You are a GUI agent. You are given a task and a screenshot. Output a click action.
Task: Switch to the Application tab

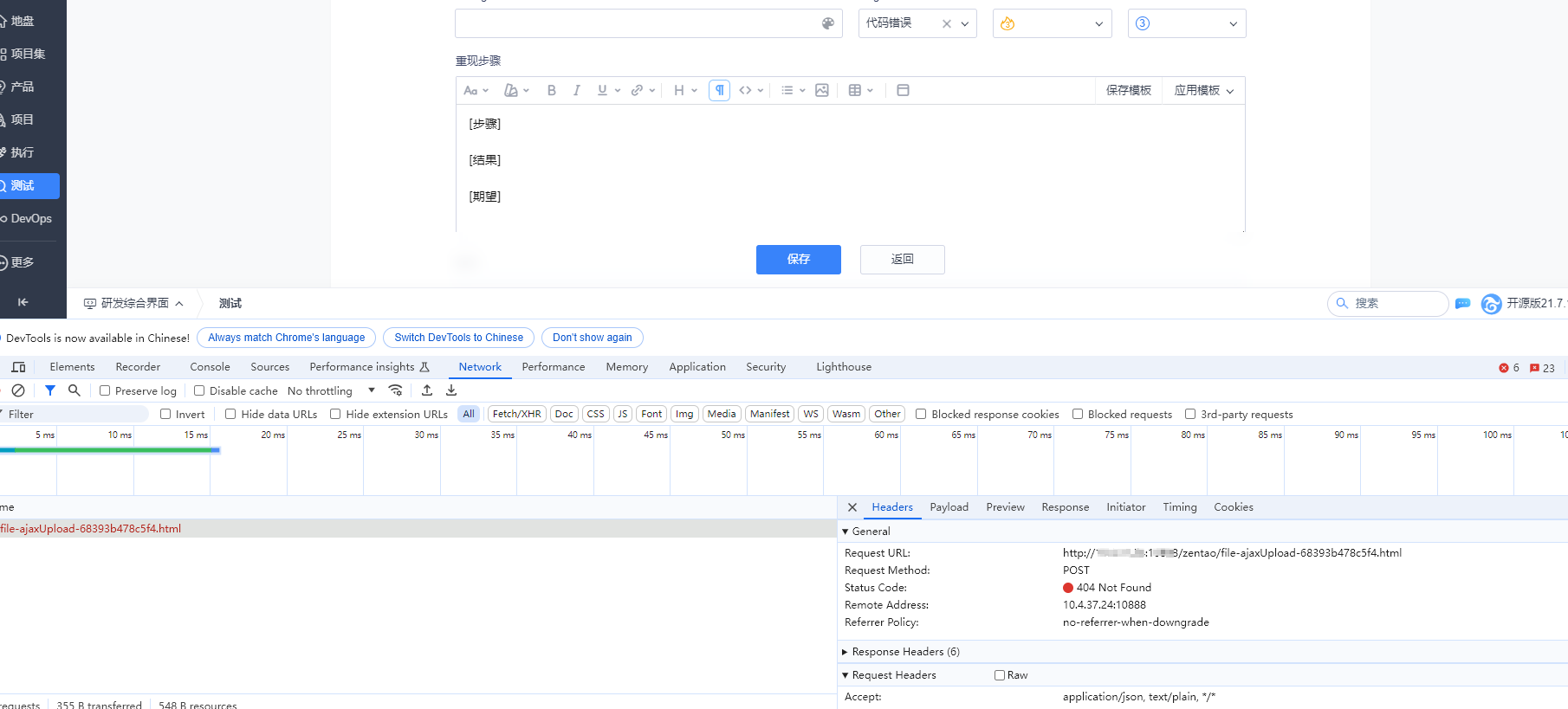[x=697, y=367]
